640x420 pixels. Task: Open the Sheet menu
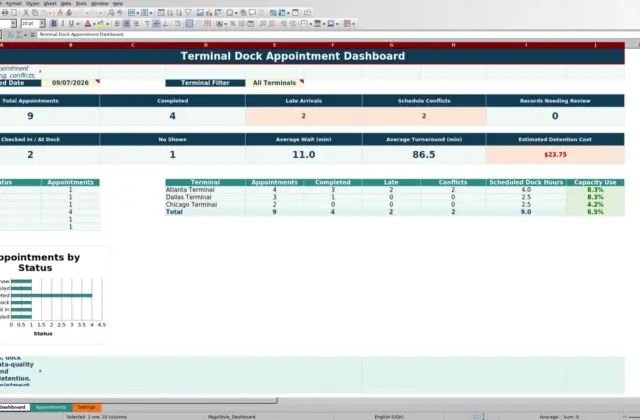(x=50, y=3)
